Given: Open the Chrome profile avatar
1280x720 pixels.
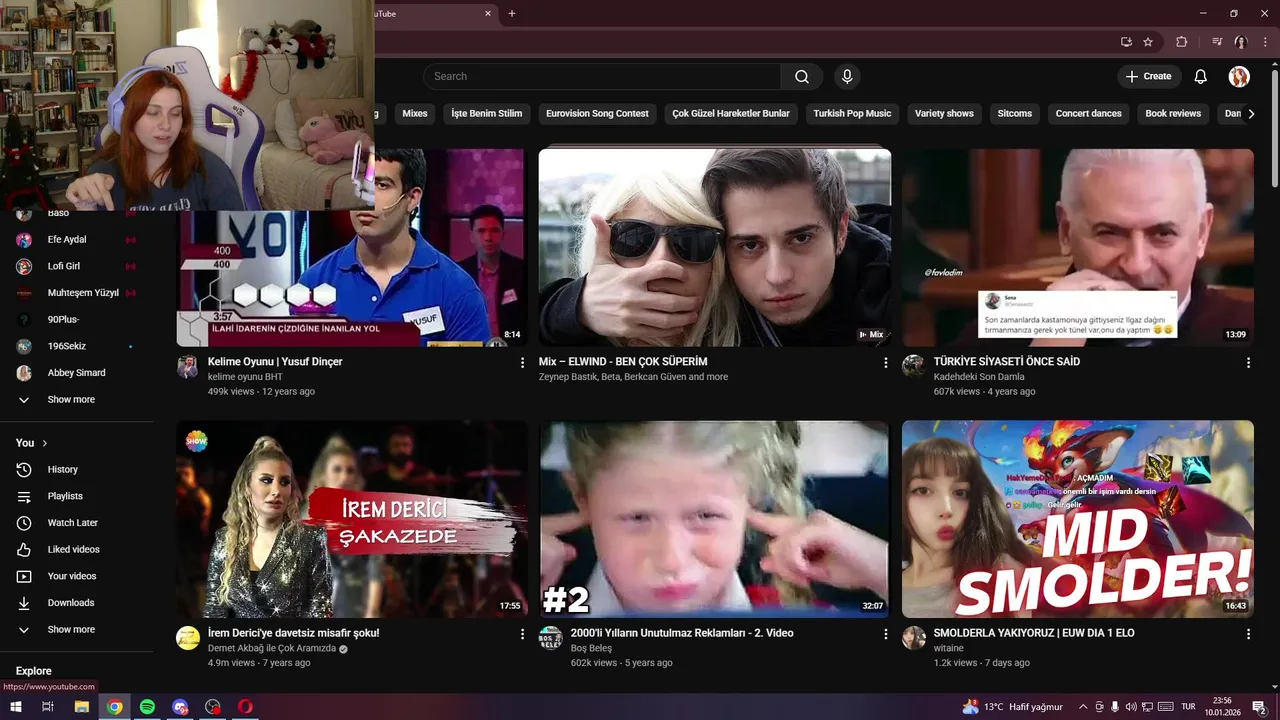Looking at the screenshot, I should pos(1240,42).
